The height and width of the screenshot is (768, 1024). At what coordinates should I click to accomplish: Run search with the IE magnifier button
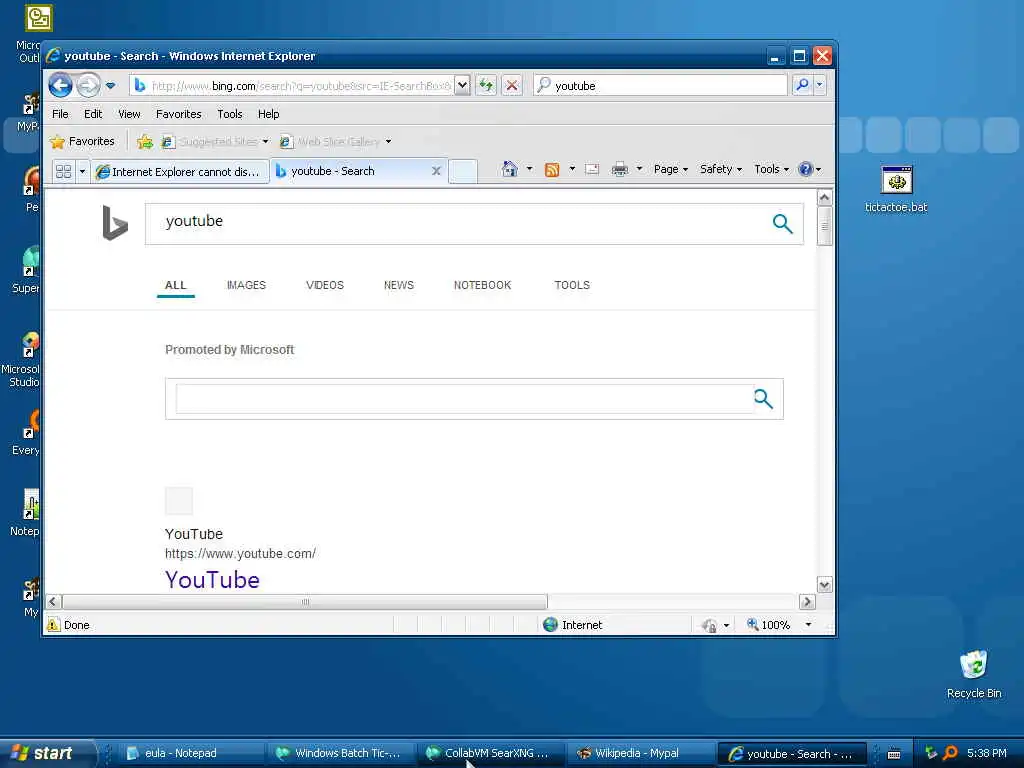(x=802, y=85)
